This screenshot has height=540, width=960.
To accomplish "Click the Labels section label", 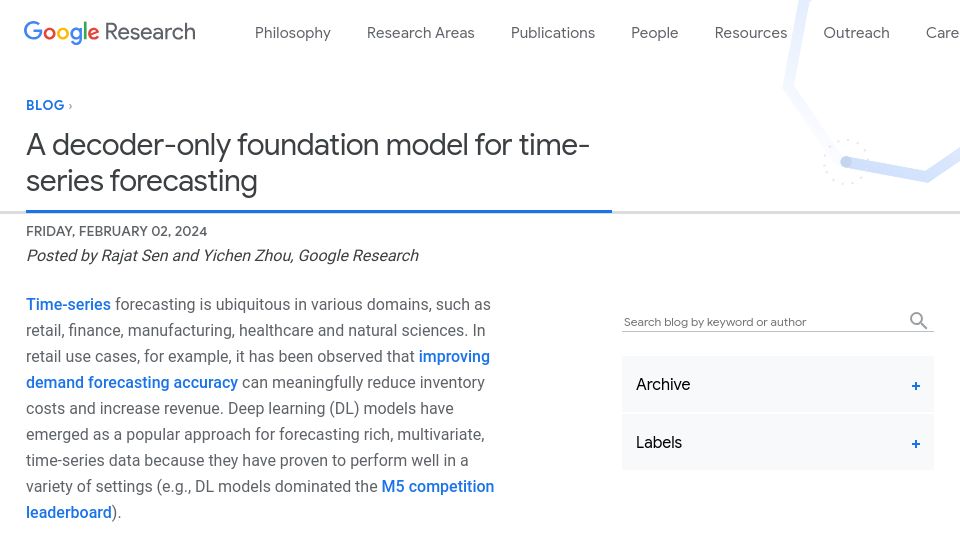I will point(659,443).
